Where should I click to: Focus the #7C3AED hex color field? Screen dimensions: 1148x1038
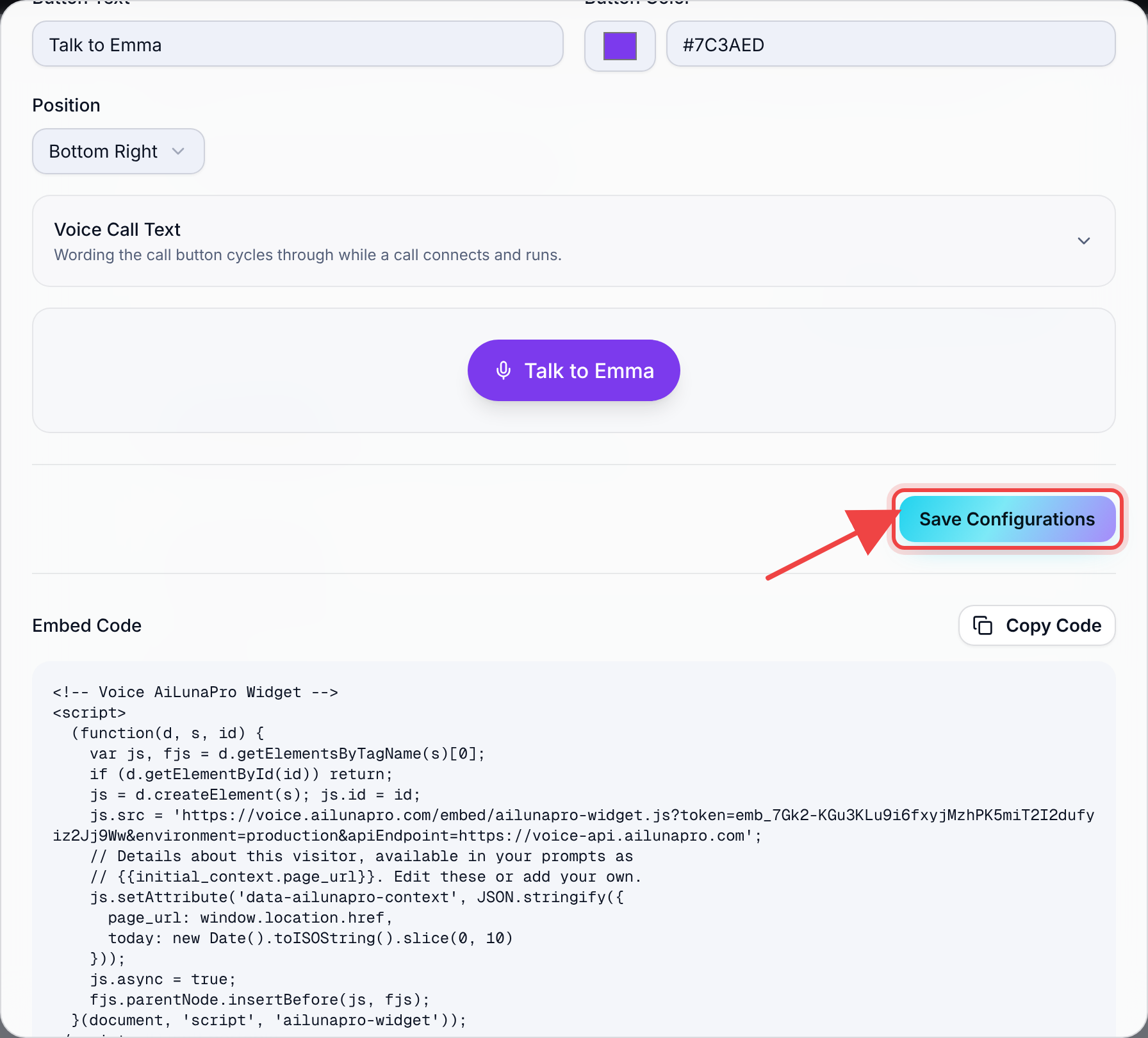pos(890,44)
